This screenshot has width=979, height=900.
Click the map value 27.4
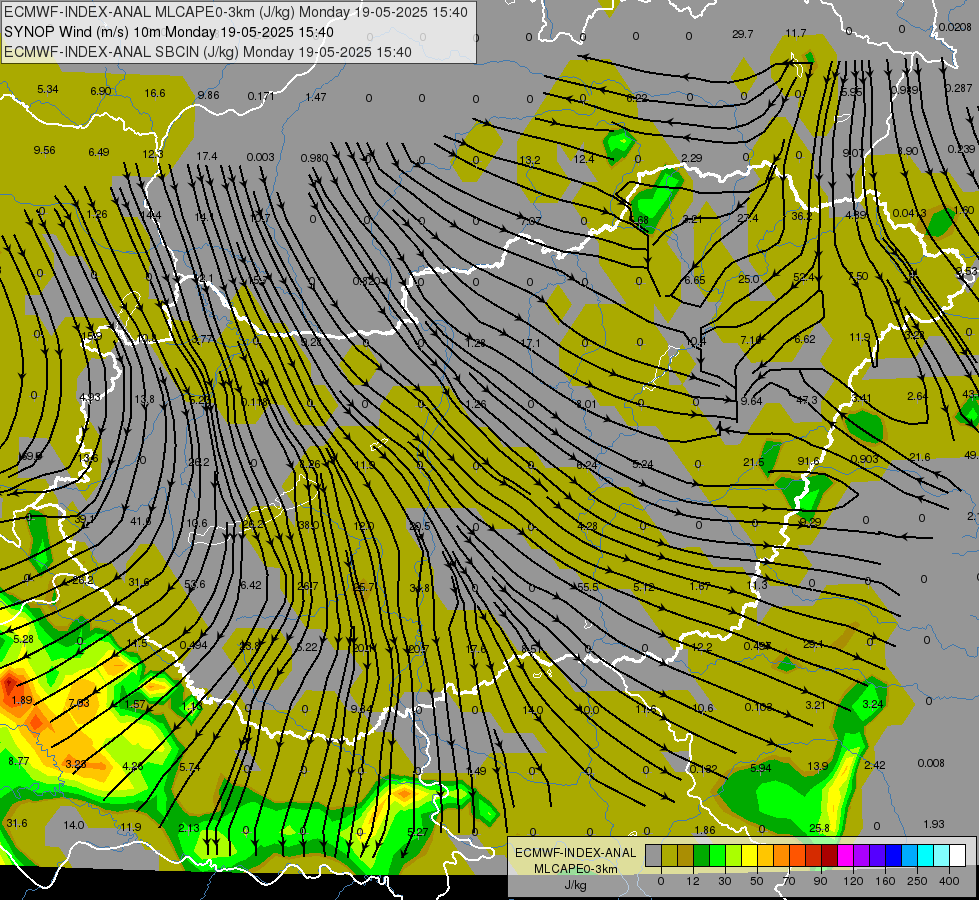747,218
